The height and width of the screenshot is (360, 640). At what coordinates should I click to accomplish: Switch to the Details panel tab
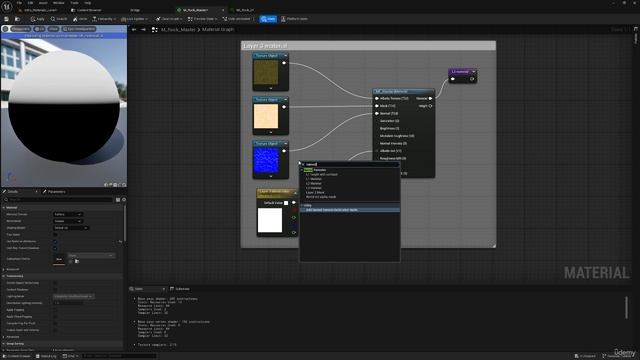click(13, 191)
